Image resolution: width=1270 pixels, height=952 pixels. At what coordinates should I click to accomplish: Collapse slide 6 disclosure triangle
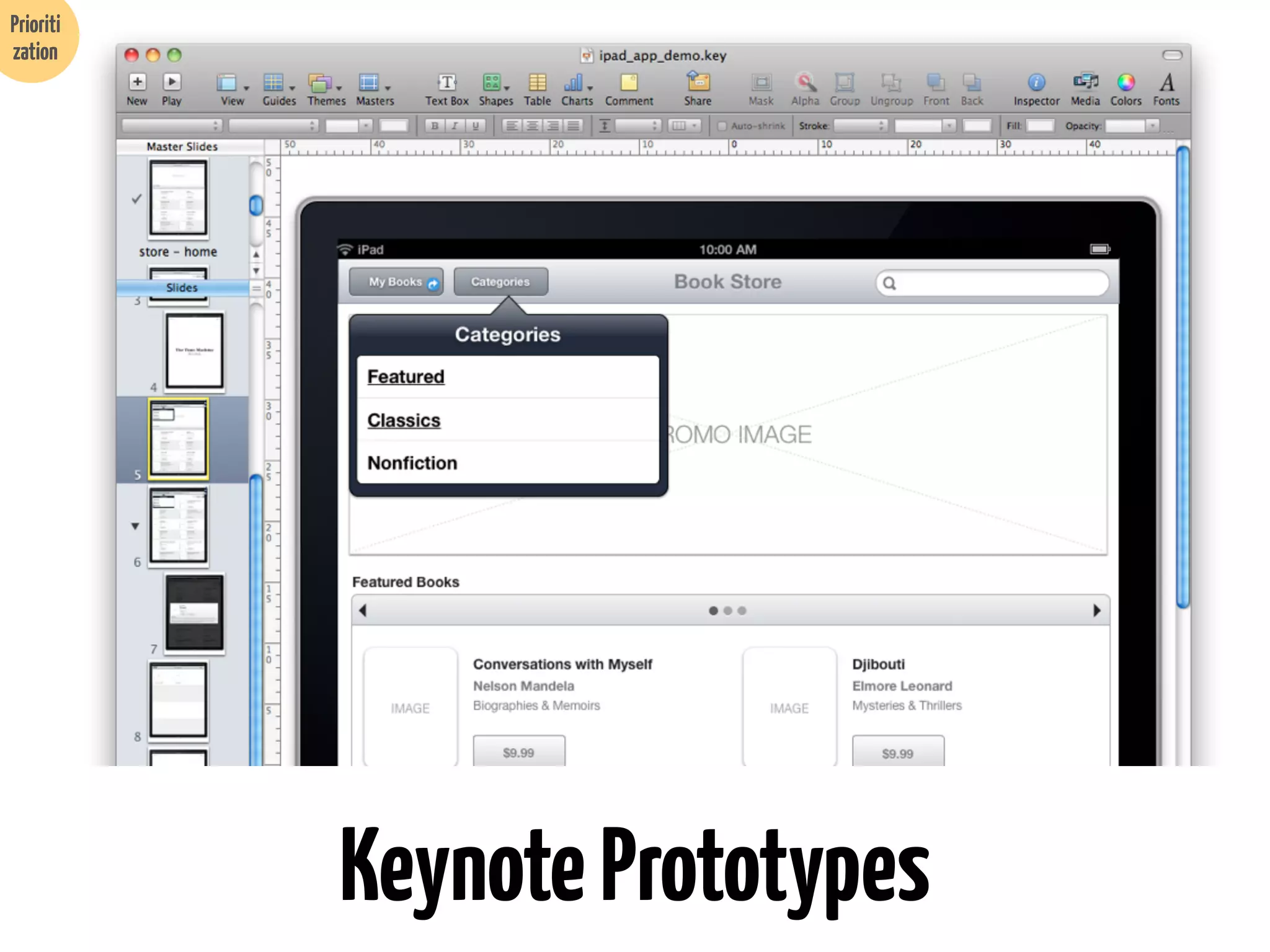click(x=135, y=526)
